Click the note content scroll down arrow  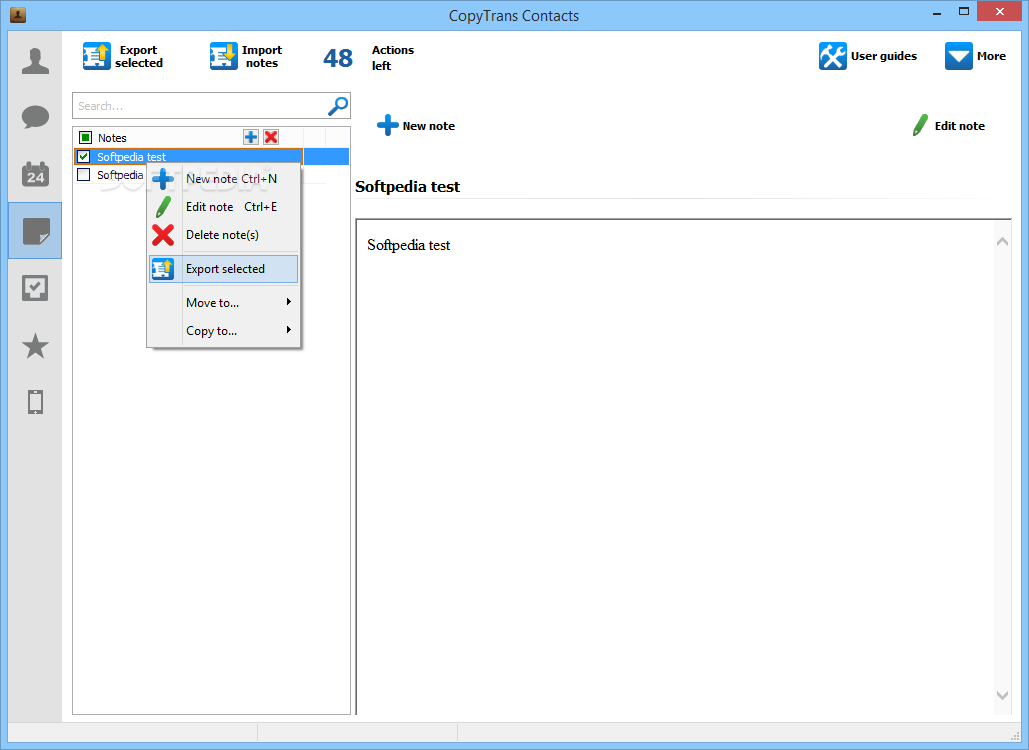point(1002,695)
